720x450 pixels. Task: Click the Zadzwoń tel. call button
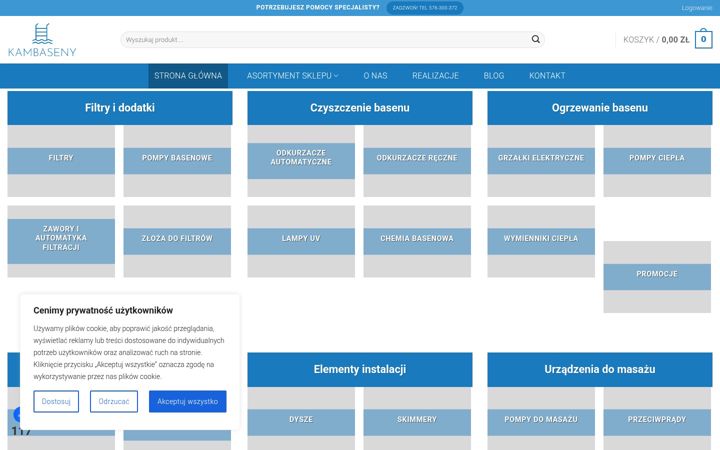(x=425, y=8)
